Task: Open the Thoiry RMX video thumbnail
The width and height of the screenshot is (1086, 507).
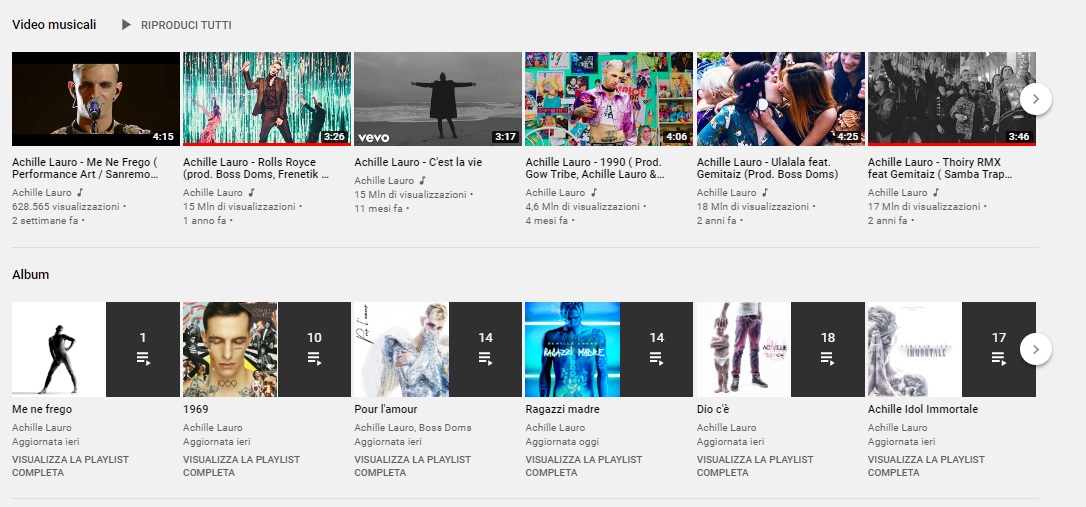Action: [952, 99]
